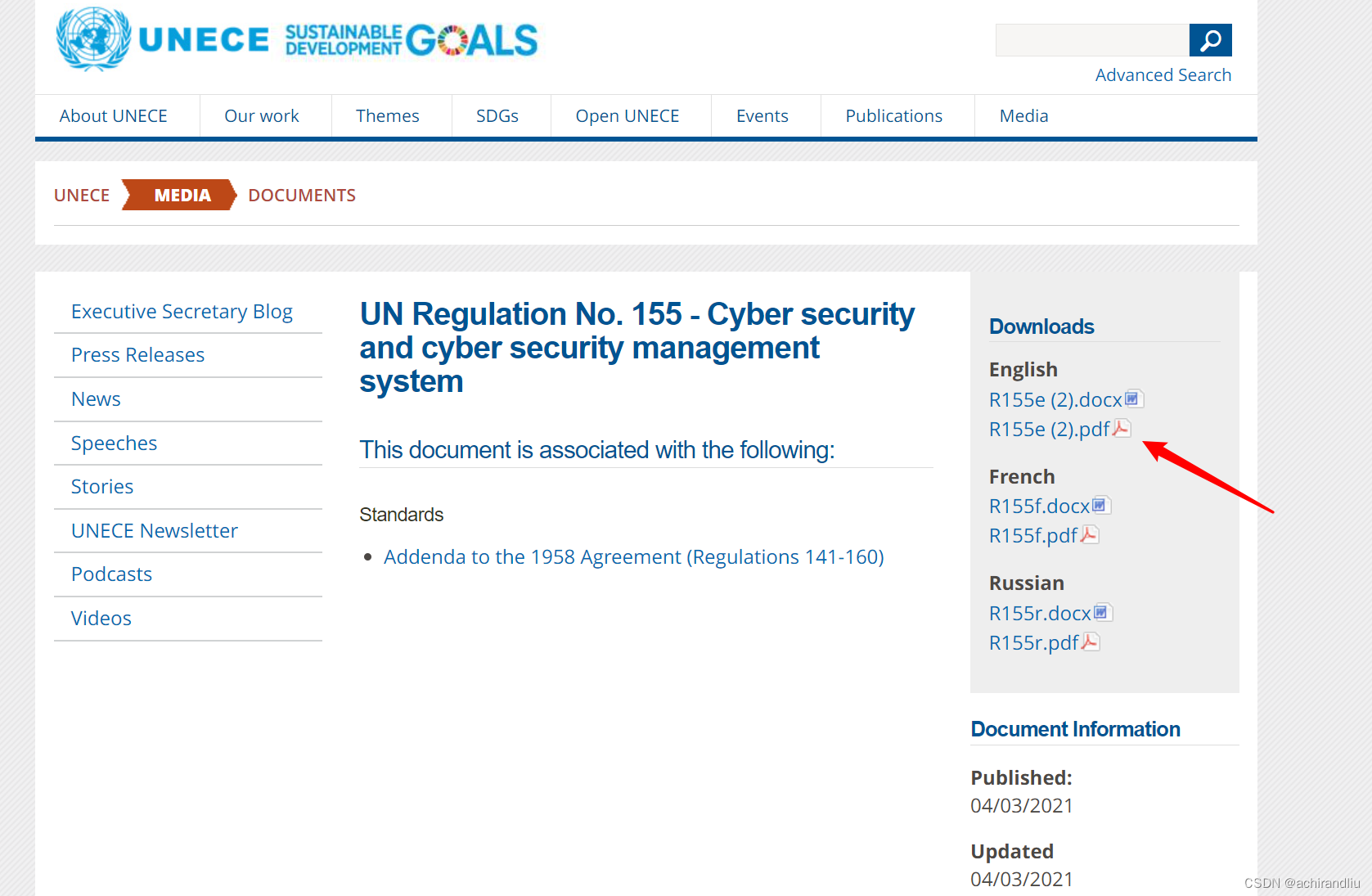The width and height of the screenshot is (1372, 896).
Task: Open the Sustainable Development Goals logo
Action: [x=412, y=40]
